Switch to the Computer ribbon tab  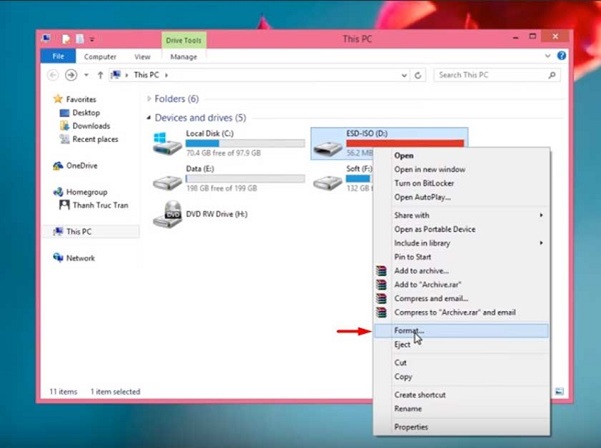pos(100,57)
